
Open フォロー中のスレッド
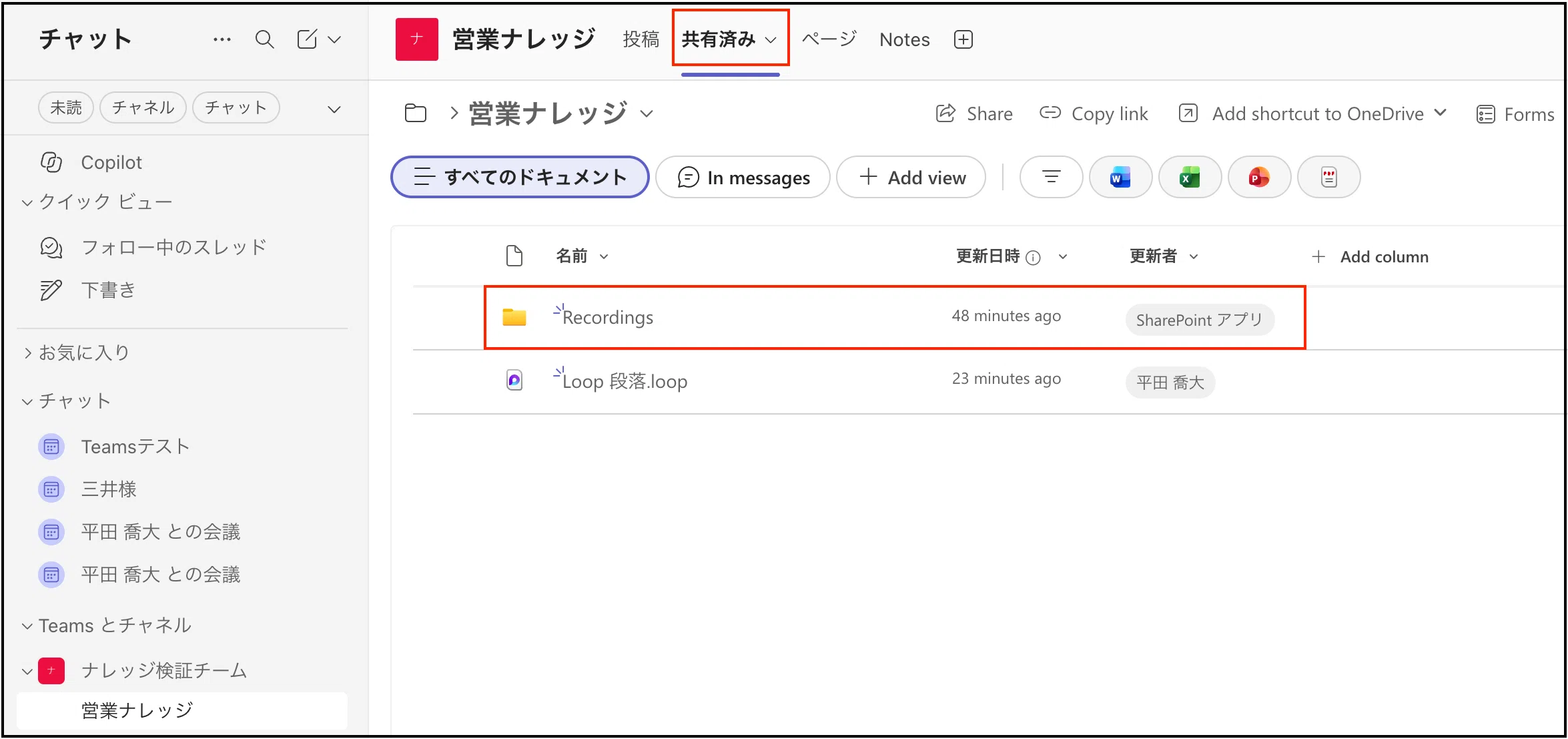point(173,247)
